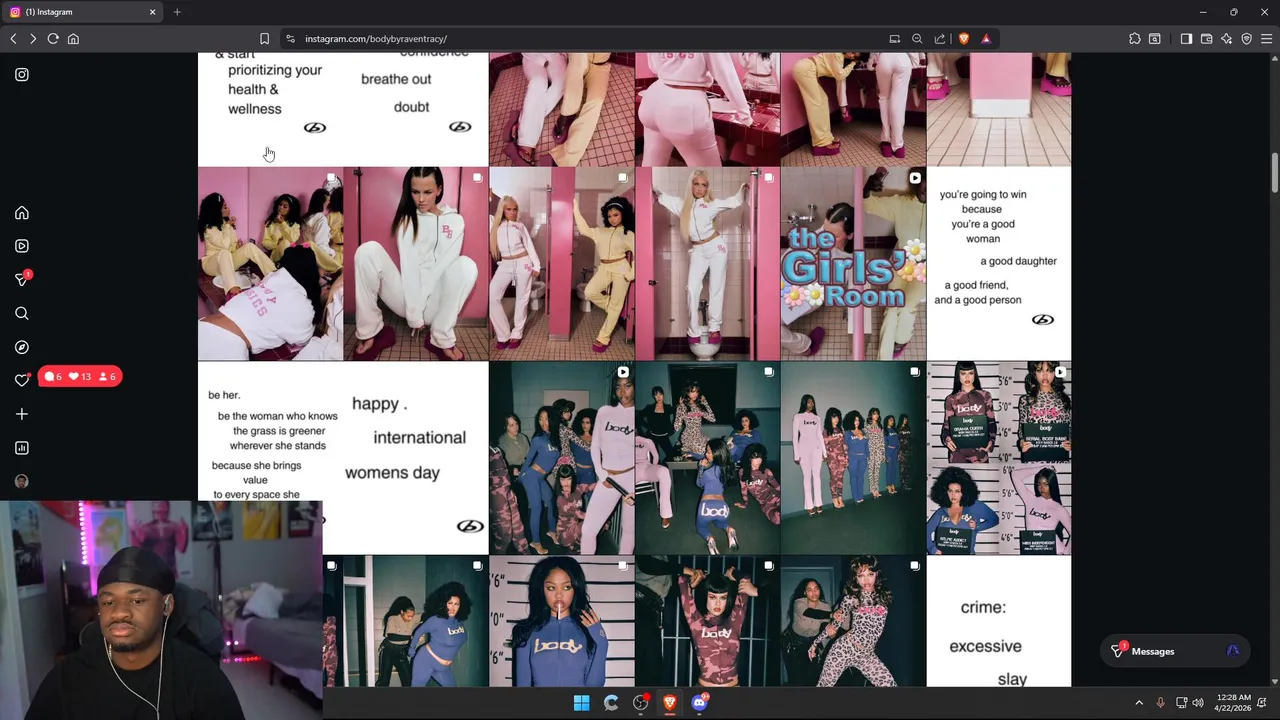The height and width of the screenshot is (720, 1280).
Task: Open the Windows Start menu
Action: coord(581,703)
